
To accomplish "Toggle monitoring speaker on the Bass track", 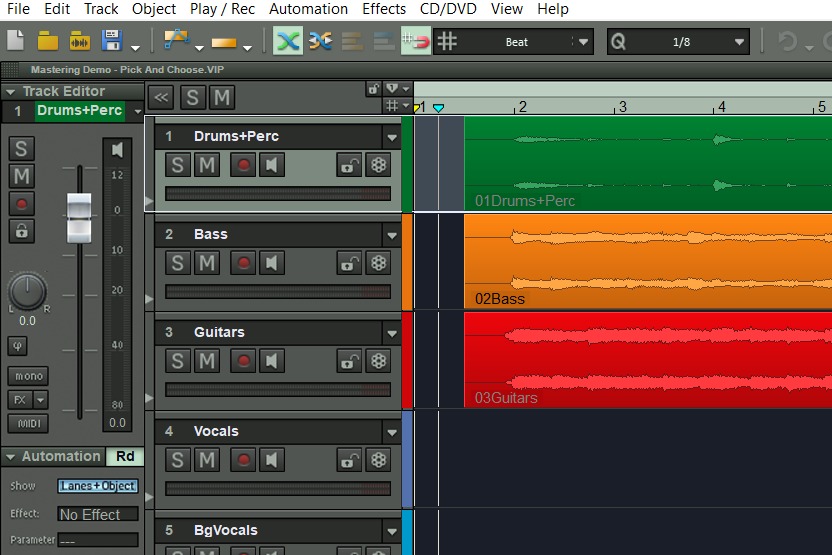I will click(272, 263).
